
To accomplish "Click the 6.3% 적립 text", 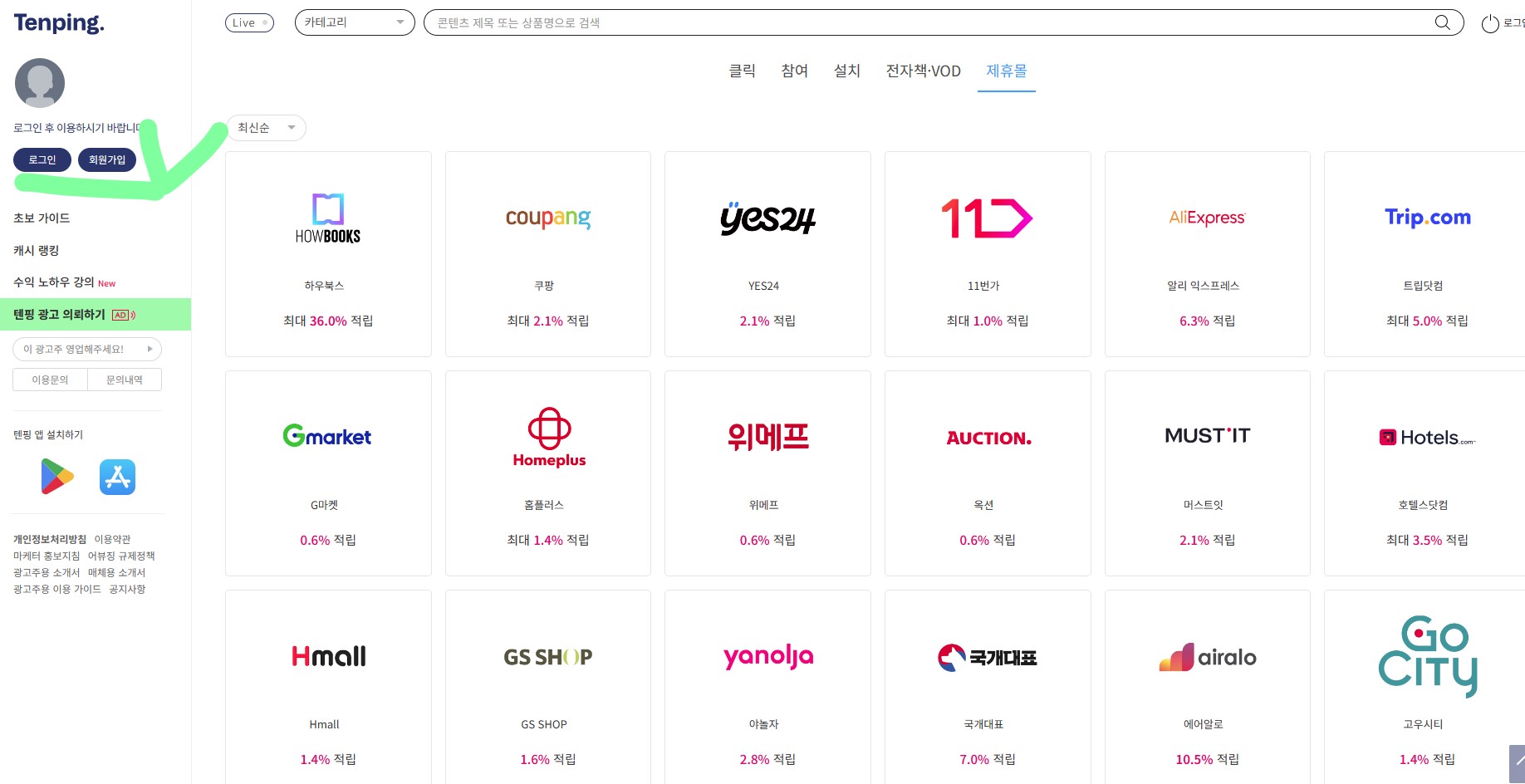I will click(1207, 321).
